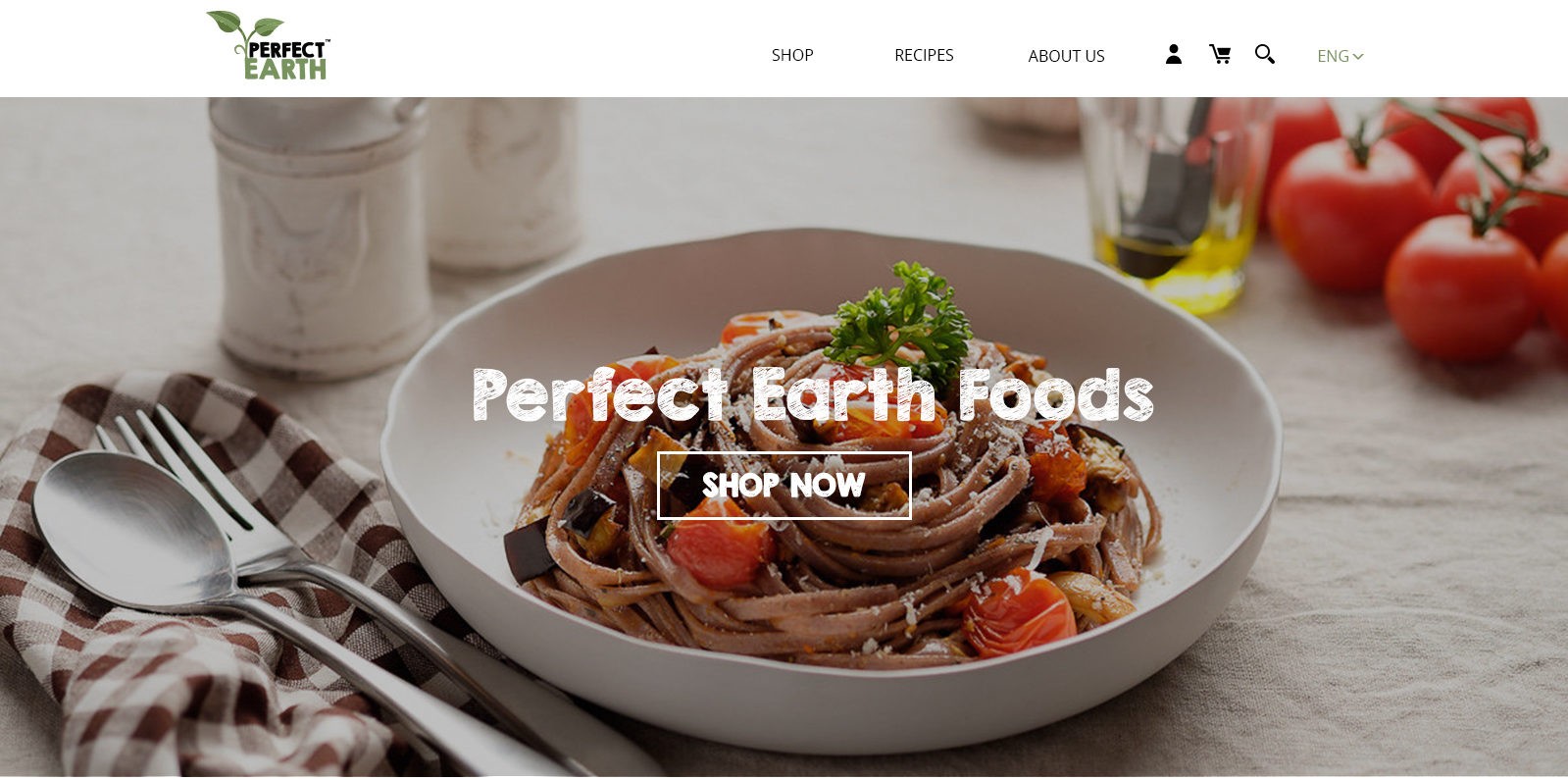The width and height of the screenshot is (1568, 780).
Task: Click the SHOP NOW button
Action: click(x=784, y=485)
